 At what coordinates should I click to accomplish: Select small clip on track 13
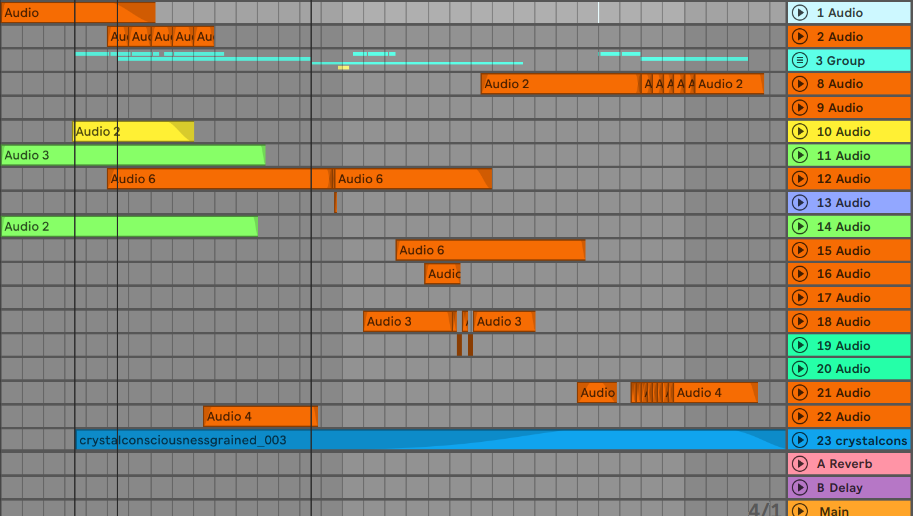click(336, 203)
